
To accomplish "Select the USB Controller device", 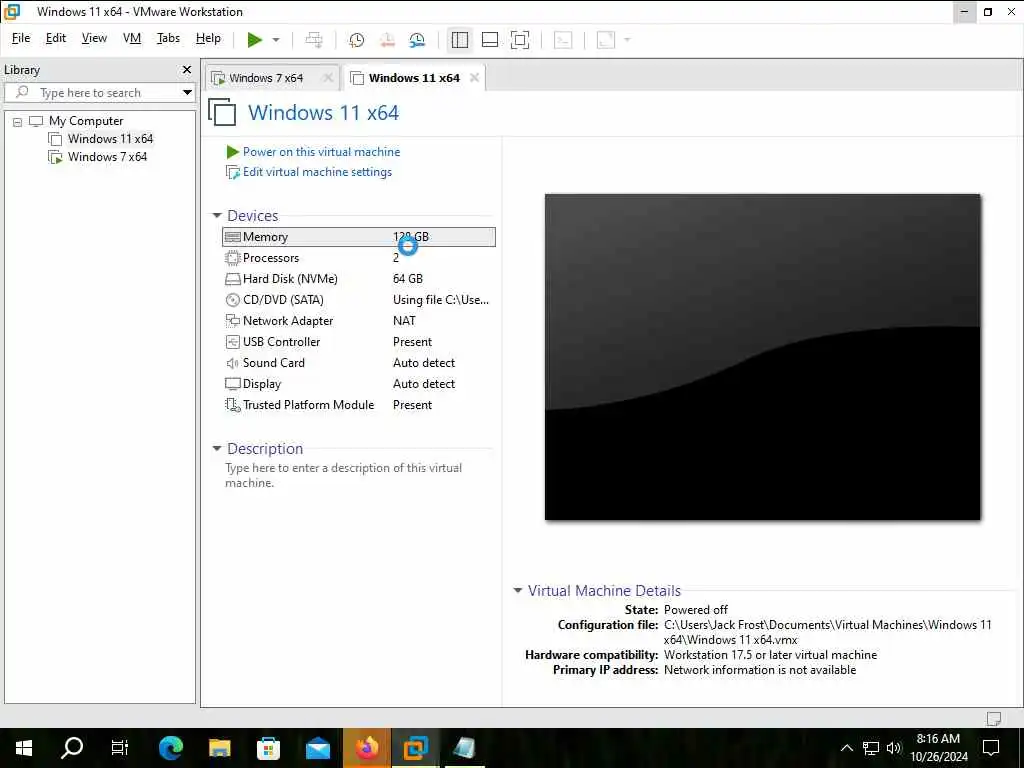I will 359,342.
